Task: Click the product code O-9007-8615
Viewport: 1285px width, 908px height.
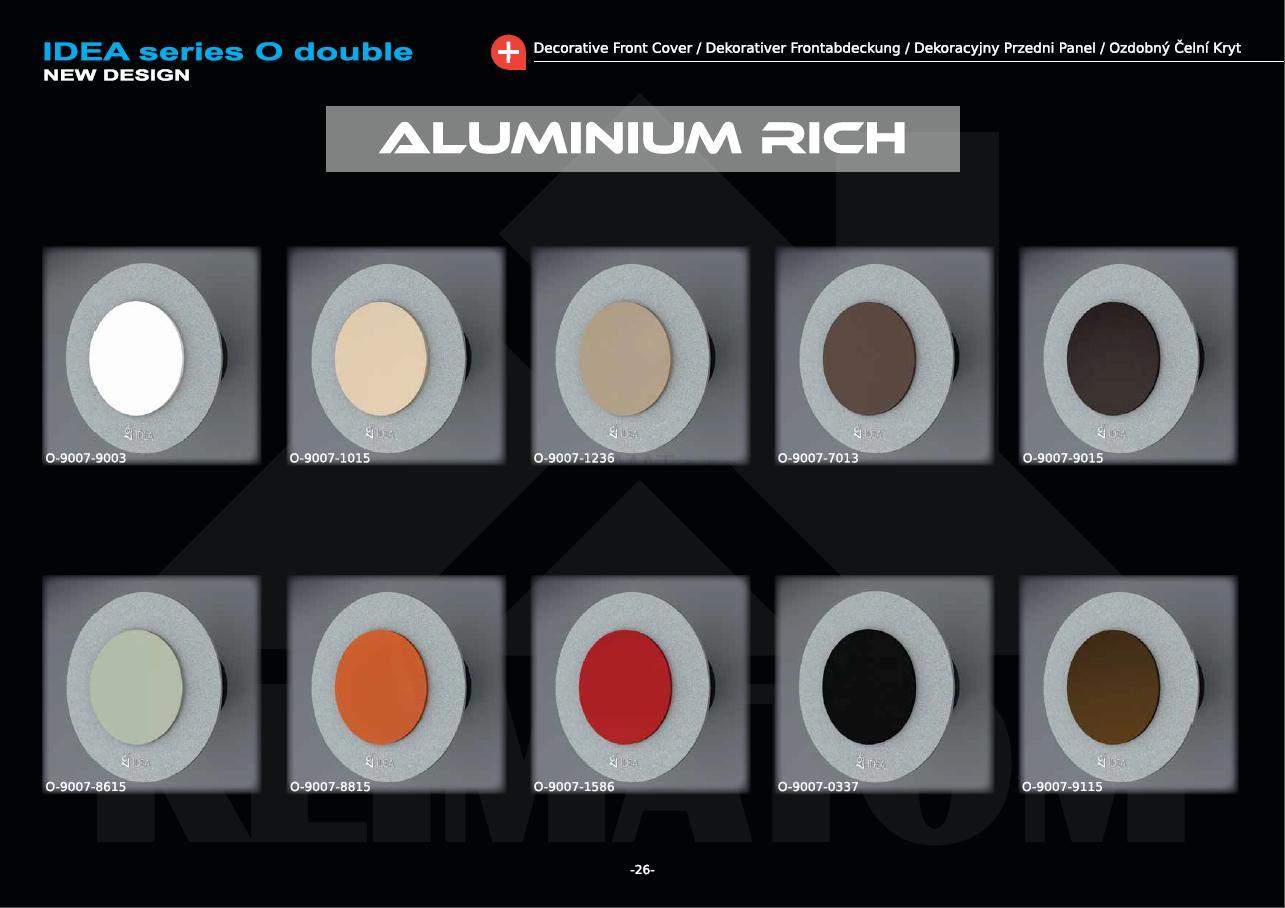Action: [x=86, y=787]
